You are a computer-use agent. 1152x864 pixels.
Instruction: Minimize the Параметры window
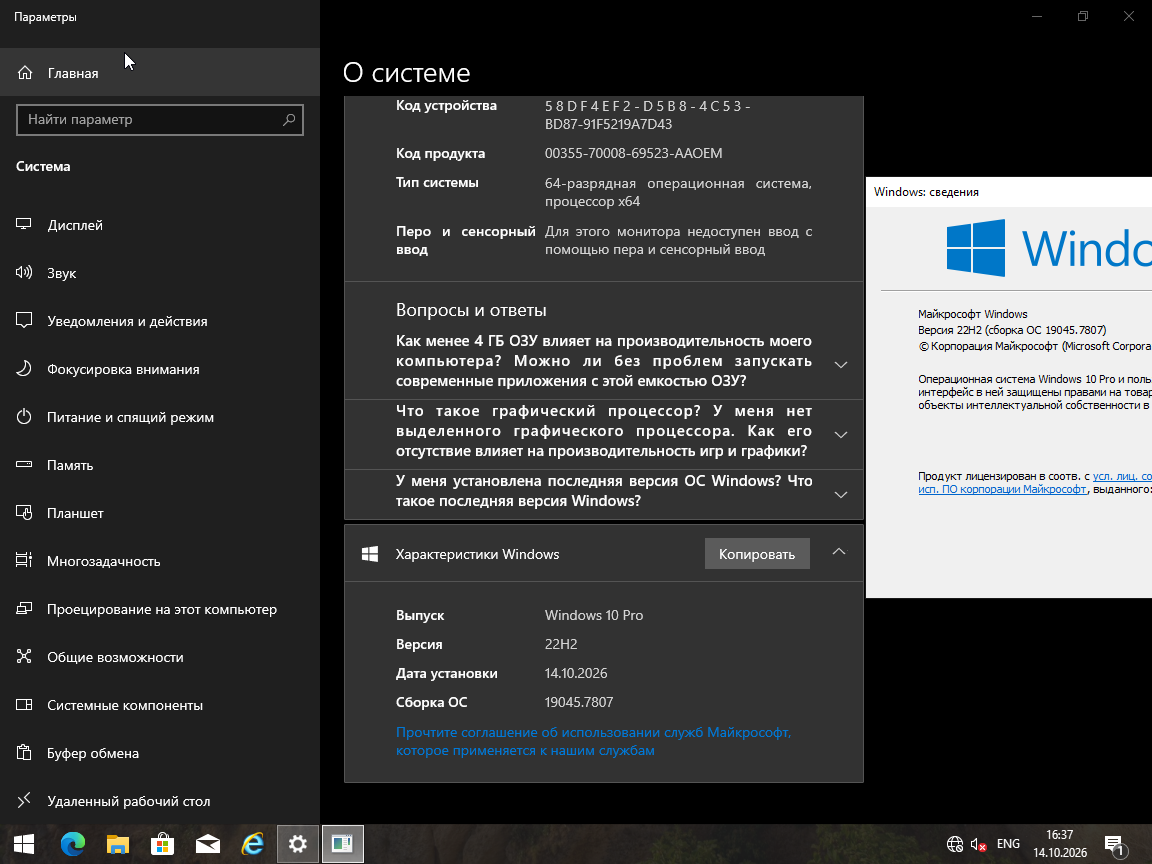coord(1037,16)
